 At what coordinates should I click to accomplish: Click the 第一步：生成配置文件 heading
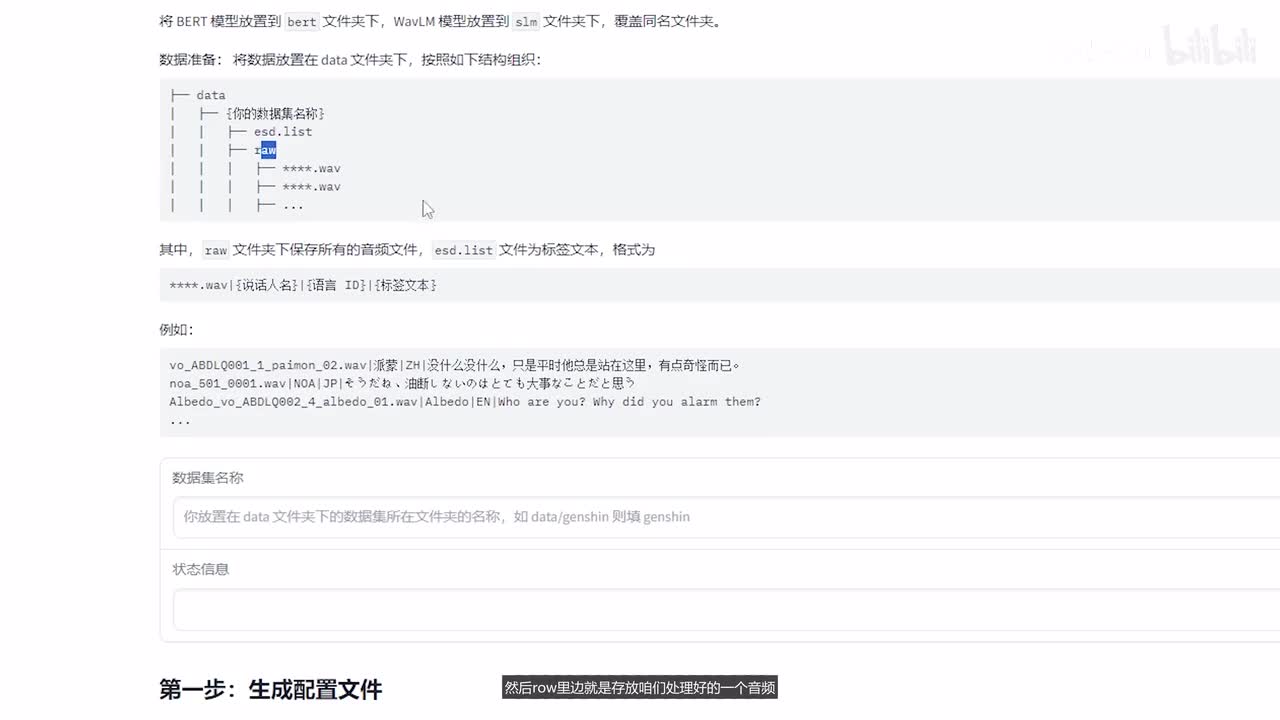click(x=270, y=689)
